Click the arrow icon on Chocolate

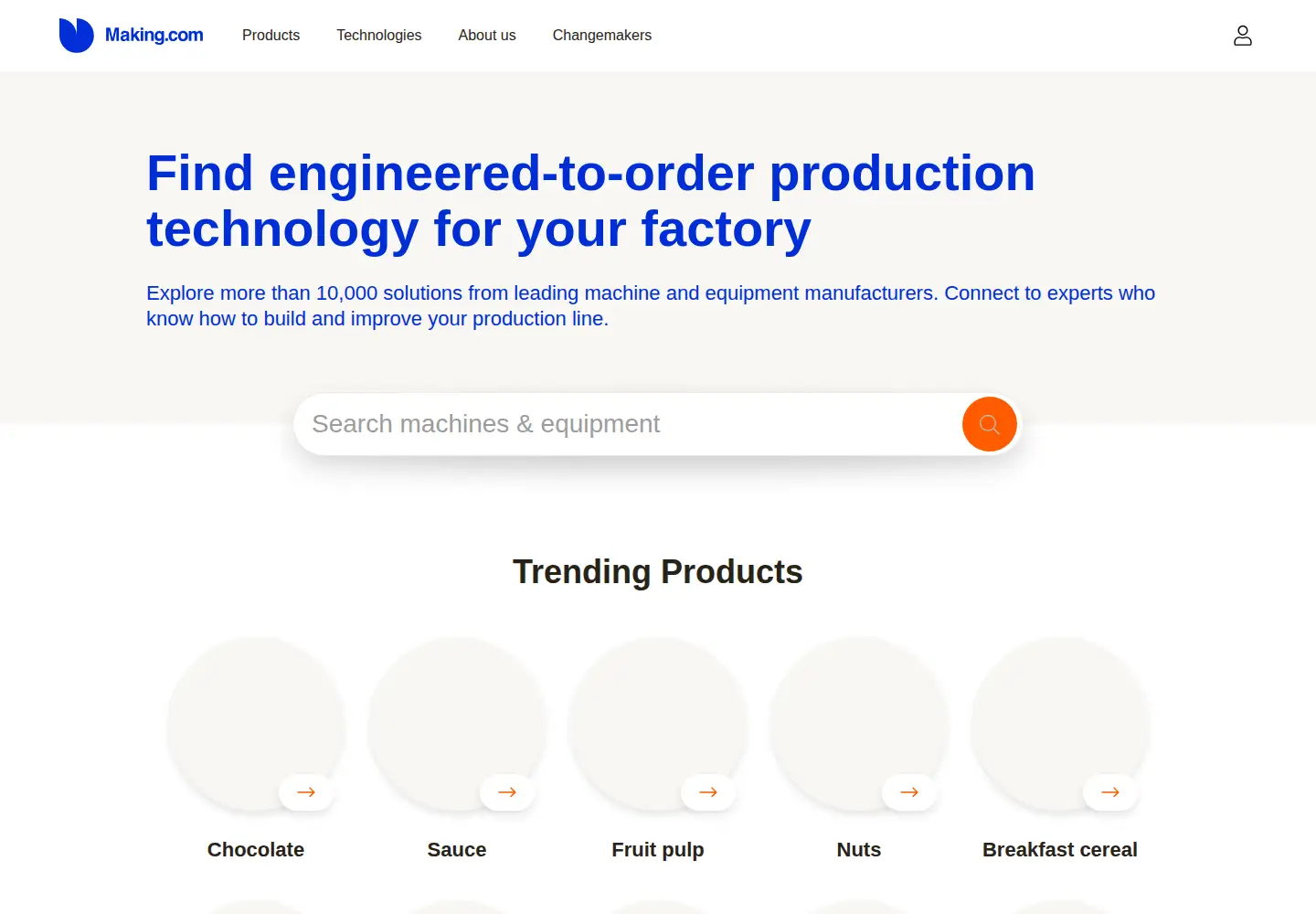(306, 792)
